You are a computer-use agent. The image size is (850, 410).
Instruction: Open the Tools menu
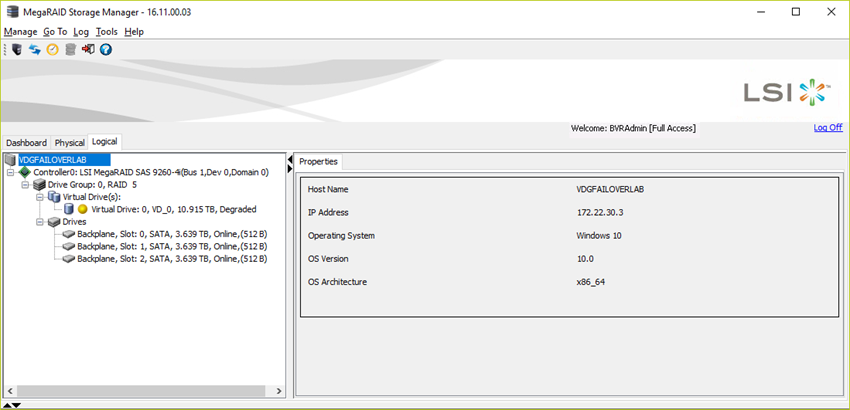coord(106,32)
